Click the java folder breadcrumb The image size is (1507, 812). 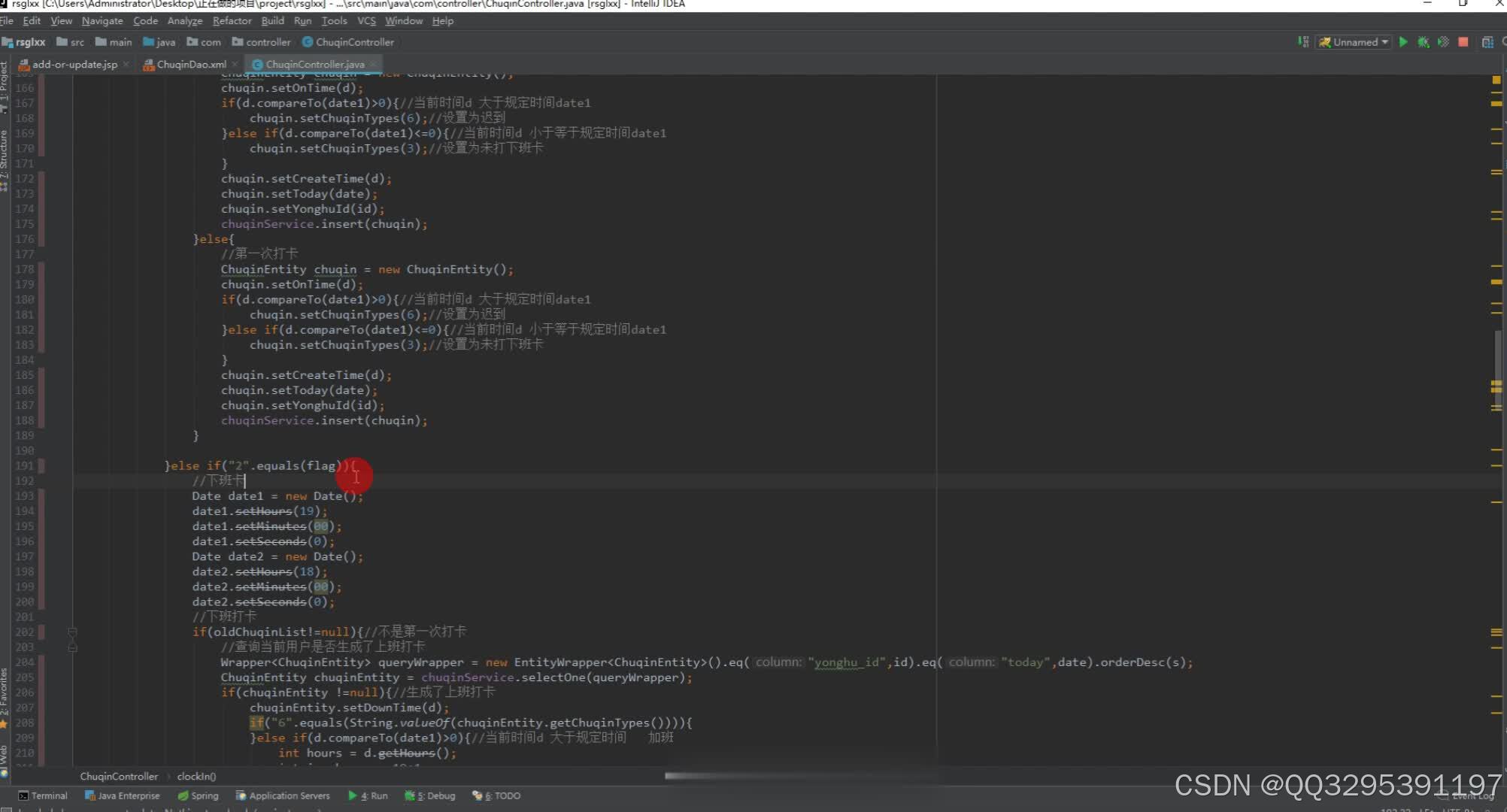tap(159, 42)
